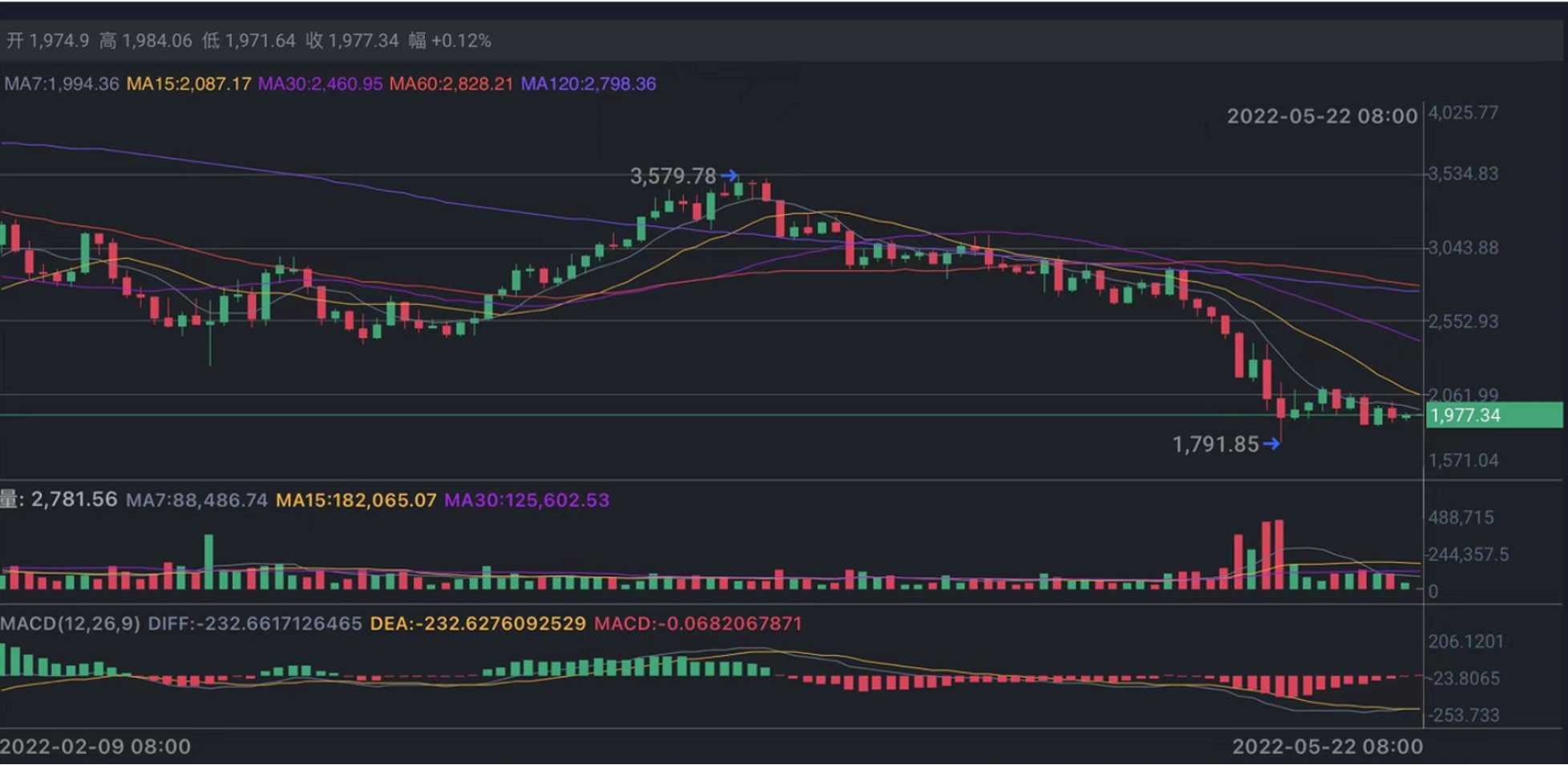Select the MA120:2,798.36 indicator label
1568x765 pixels.
(588, 84)
